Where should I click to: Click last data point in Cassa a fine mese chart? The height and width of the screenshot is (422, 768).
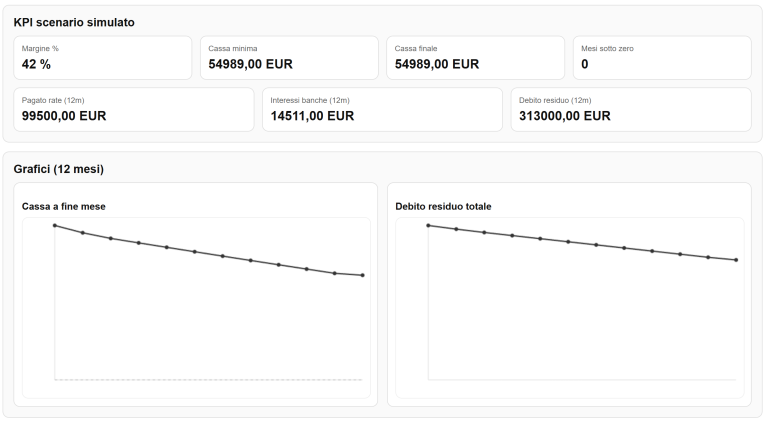(x=362, y=275)
